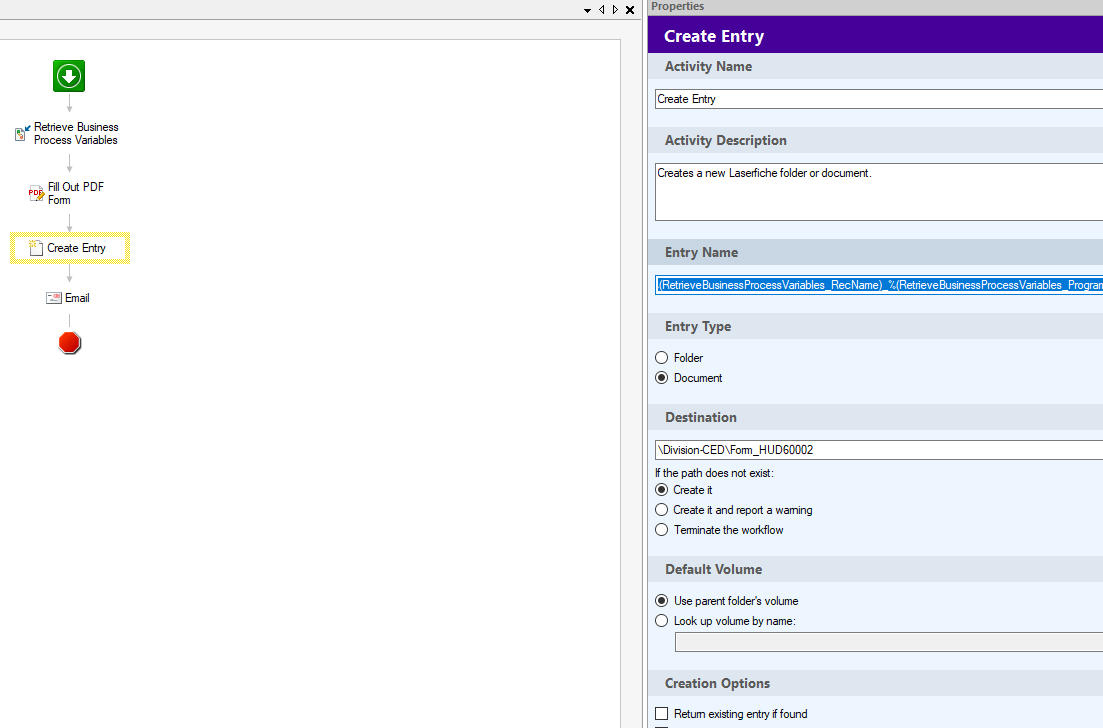Click the Creation Options section header
Viewport: 1103px width, 728px height.
[x=875, y=683]
